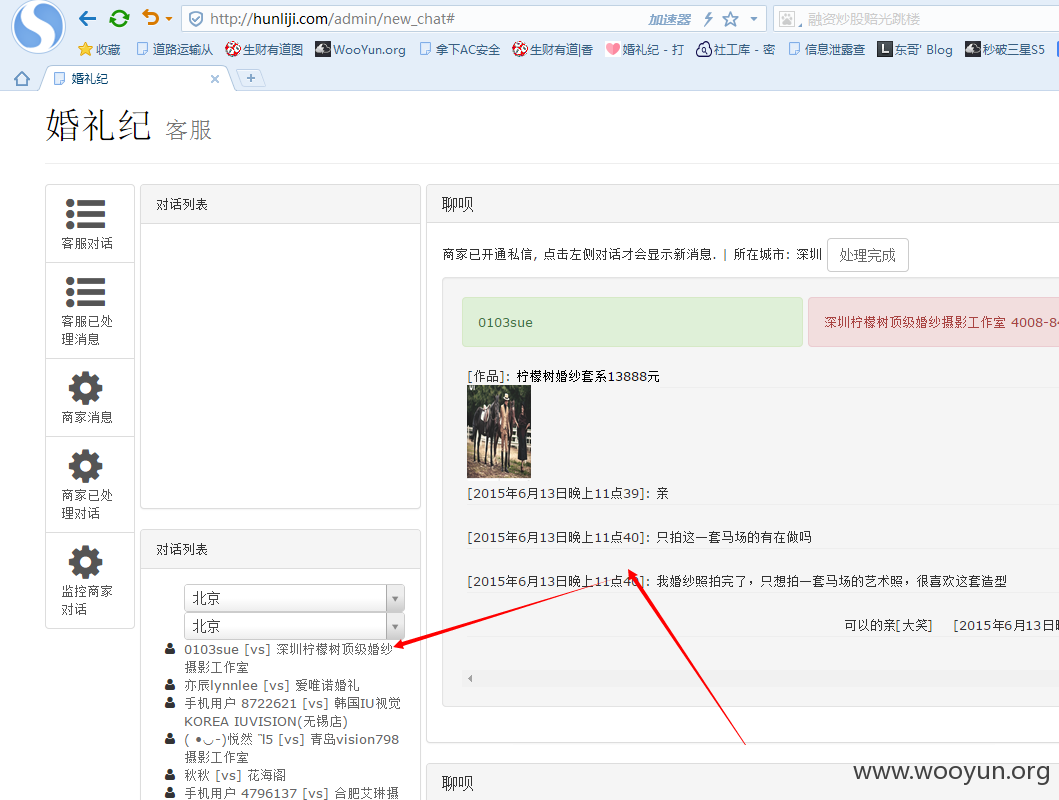
Task: Close the 婚礼纪 tab
Action: (215, 79)
